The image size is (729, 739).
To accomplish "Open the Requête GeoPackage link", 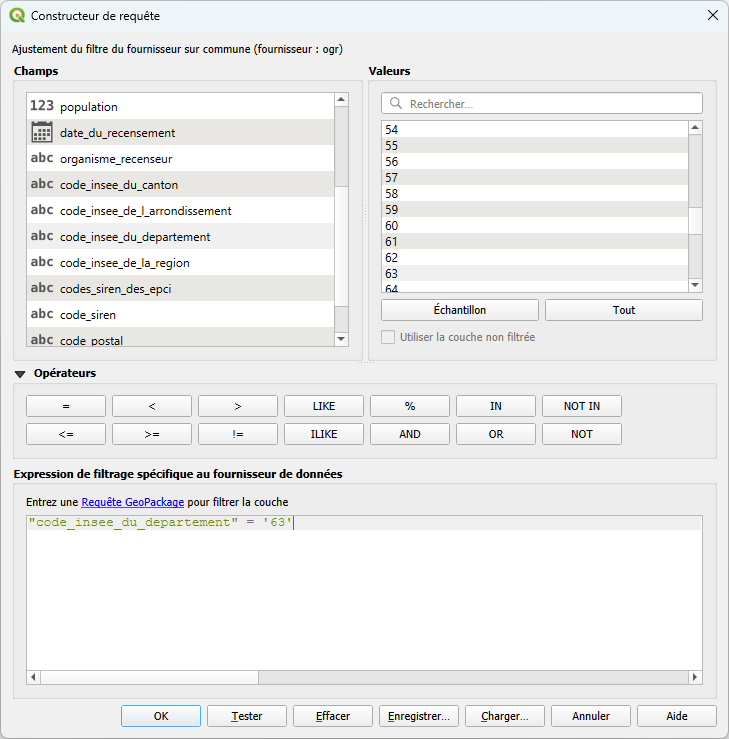I will [132, 502].
